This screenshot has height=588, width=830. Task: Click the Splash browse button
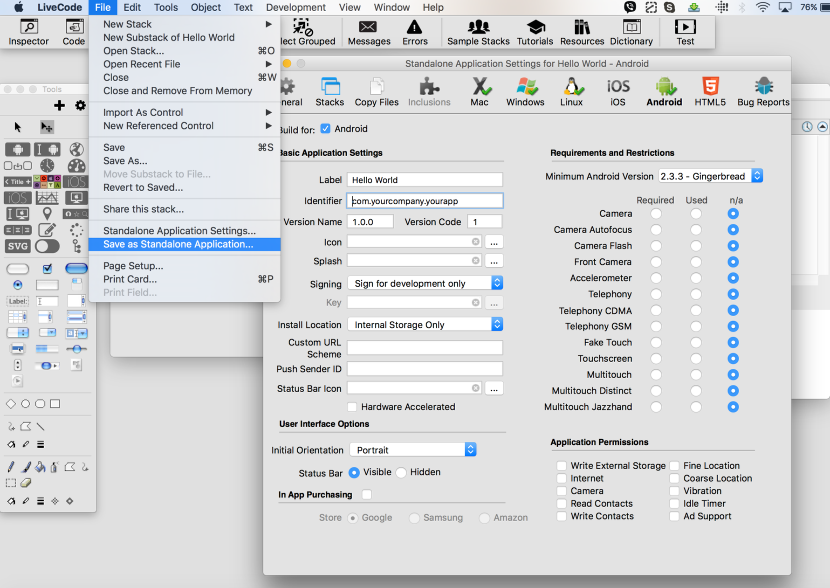tap(494, 261)
